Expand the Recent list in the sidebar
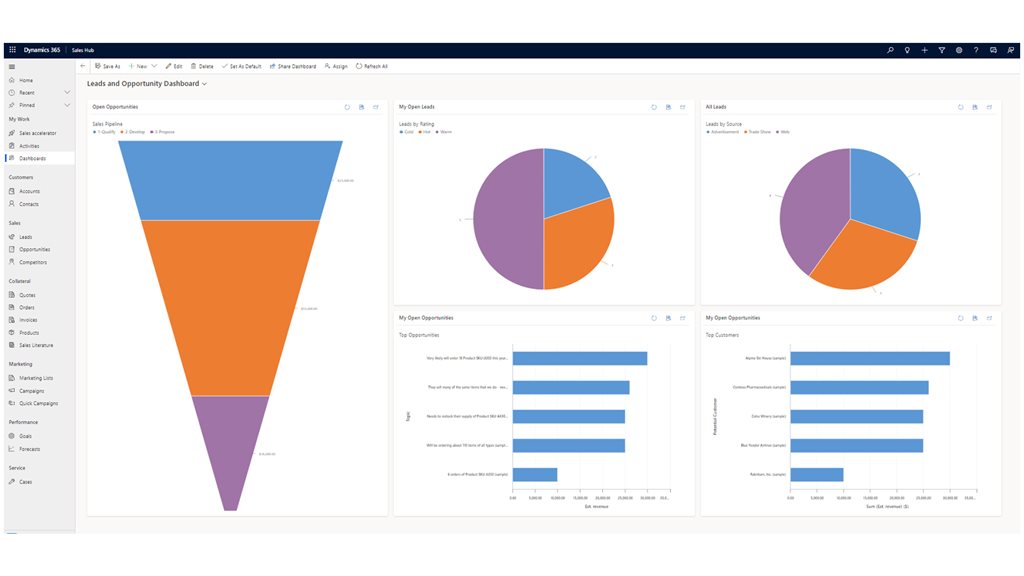Viewport: 1024px width, 576px height. point(67,93)
